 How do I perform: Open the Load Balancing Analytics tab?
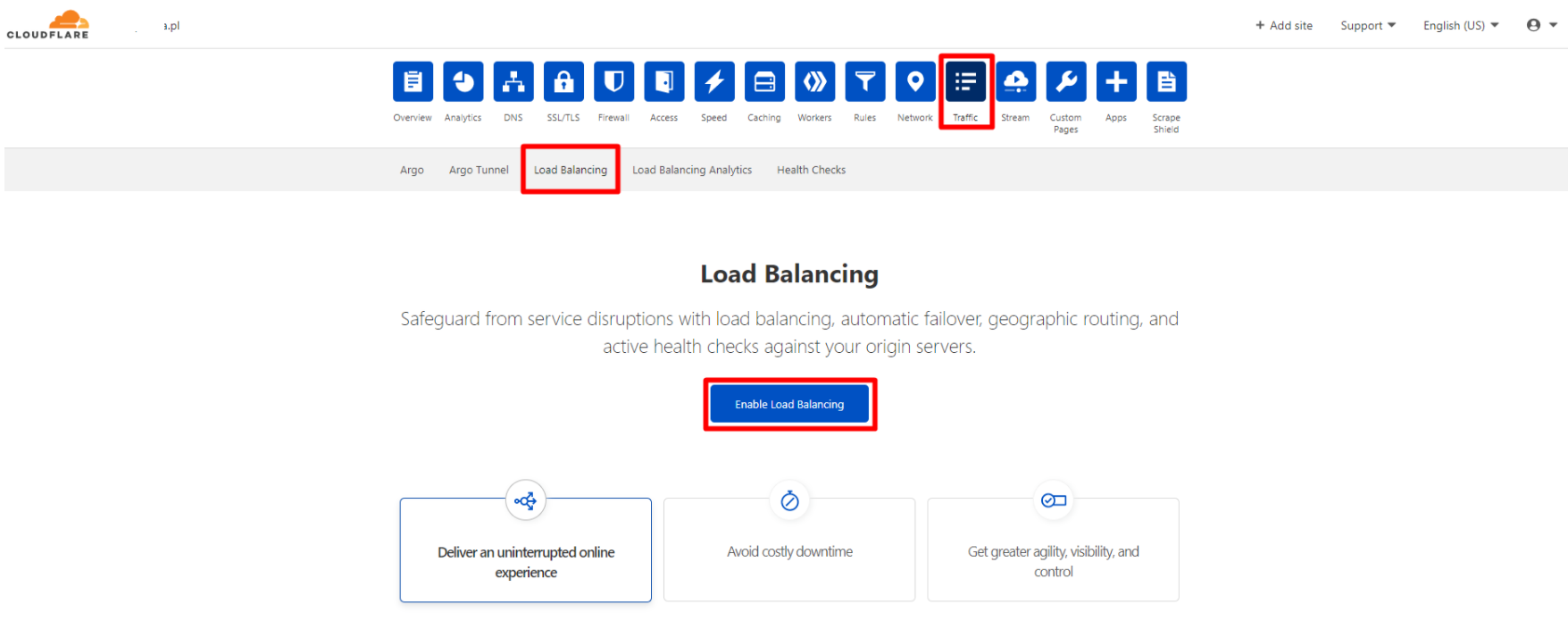692,170
